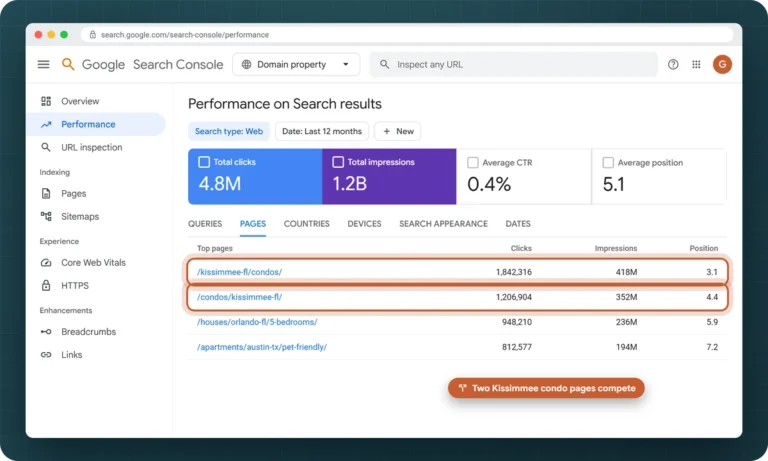768x461 pixels.
Task: Switch to the PAGES tab
Action: tap(253, 224)
